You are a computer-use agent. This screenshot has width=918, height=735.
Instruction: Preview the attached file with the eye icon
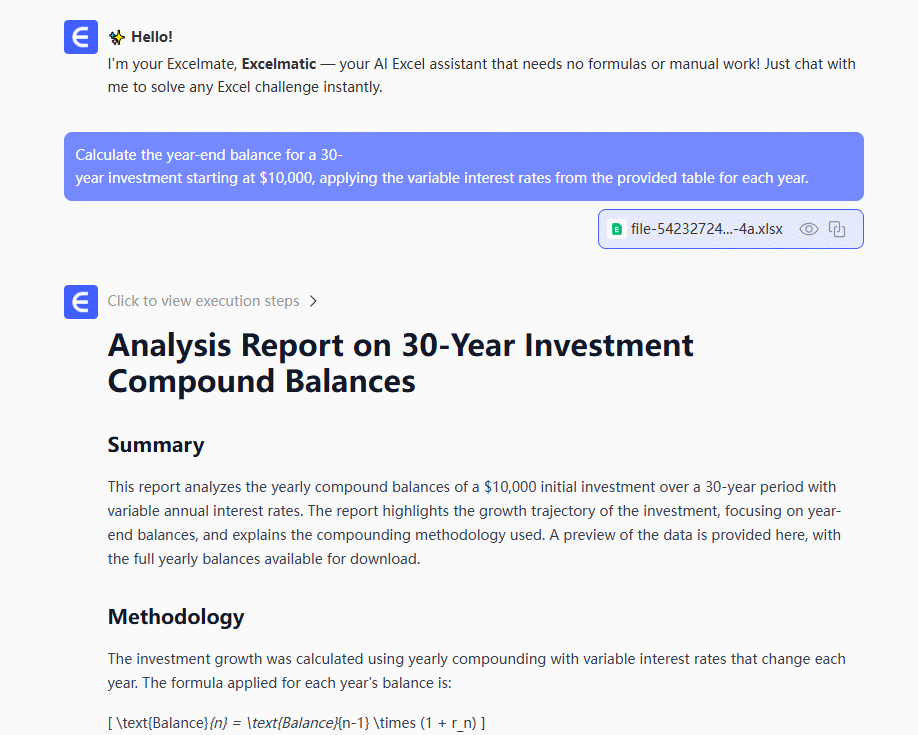(x=809, y=229)
